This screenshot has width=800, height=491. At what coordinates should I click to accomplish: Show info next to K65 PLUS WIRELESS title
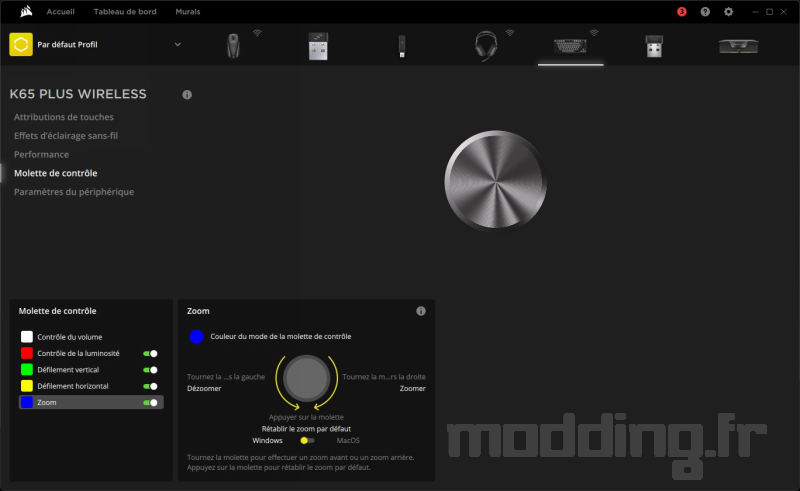click(187, 94)
